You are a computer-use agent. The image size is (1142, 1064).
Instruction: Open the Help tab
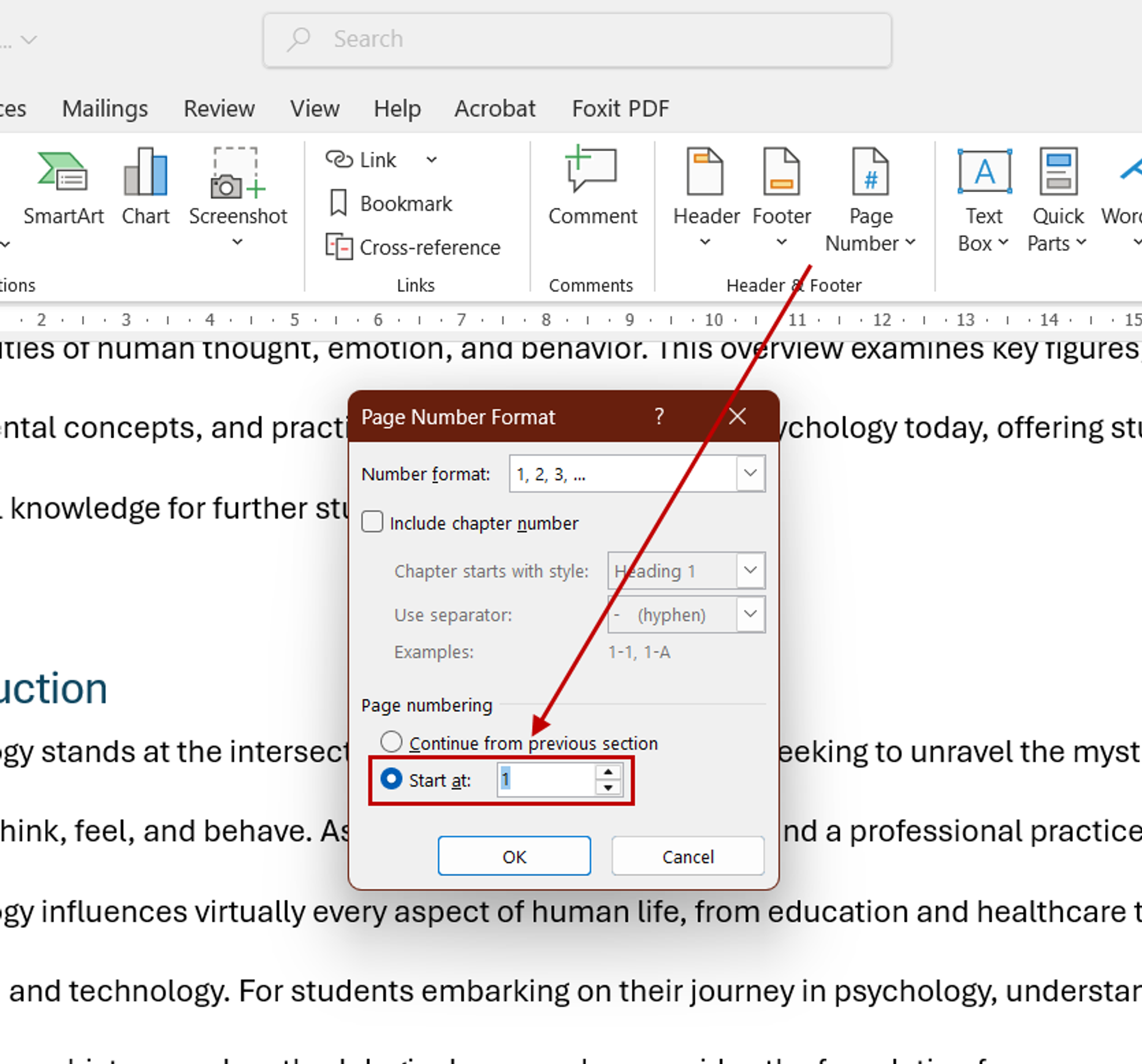[397, 108]
